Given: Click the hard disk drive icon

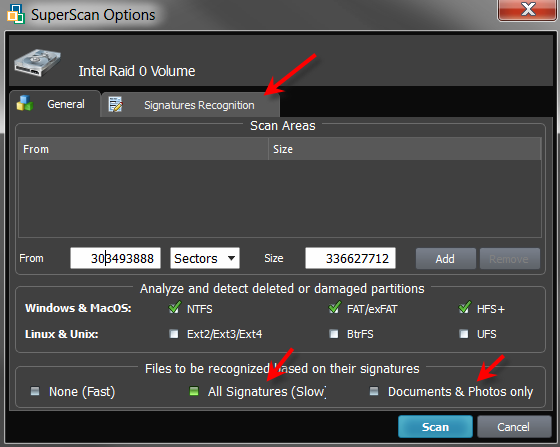Looking at the screenshot, I should [x=38, y=62].
